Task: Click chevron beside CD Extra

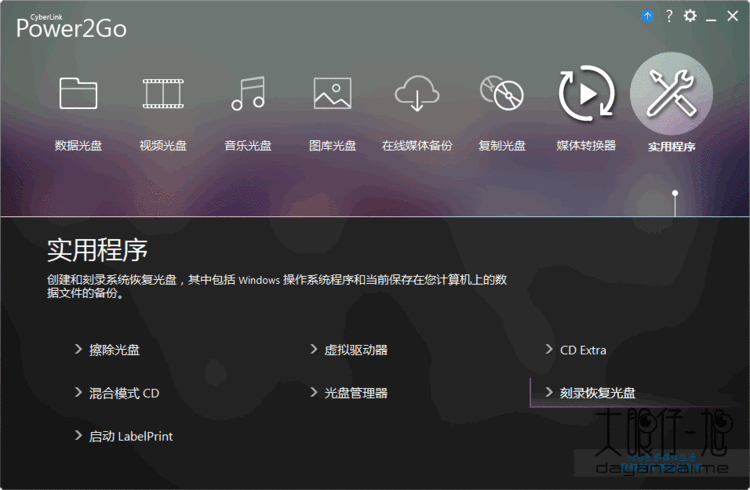Action: (x=549, y=349)
